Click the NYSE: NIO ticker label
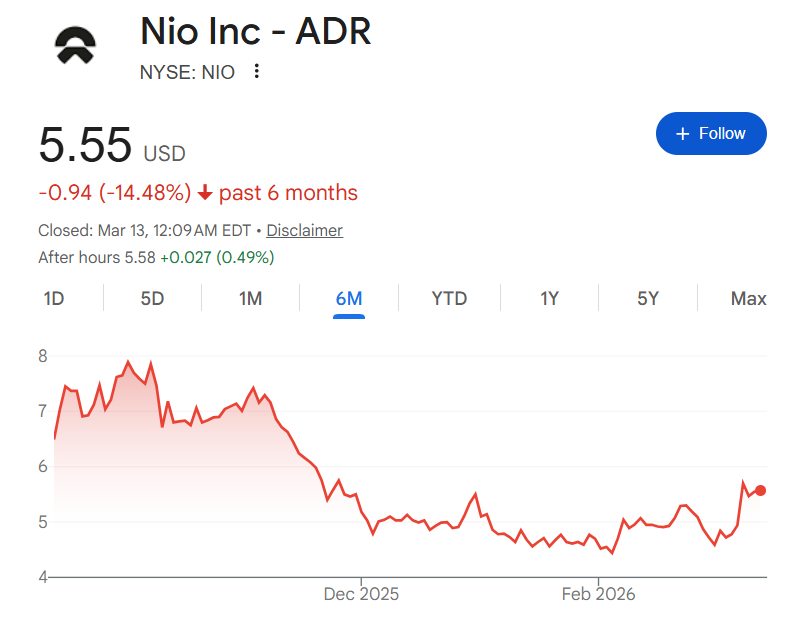This screenshot has height=618, width=786. pyautogui.click(x=188, y=72)
